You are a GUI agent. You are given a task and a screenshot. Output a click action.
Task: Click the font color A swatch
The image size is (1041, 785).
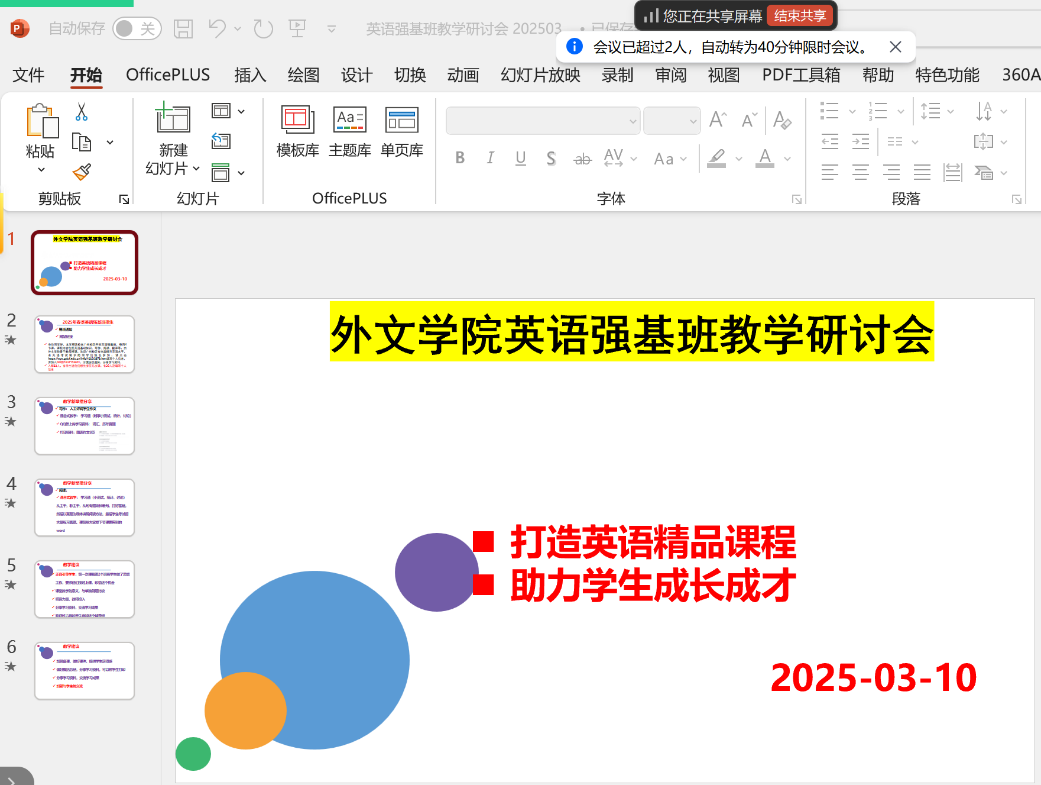coord(764,158)
